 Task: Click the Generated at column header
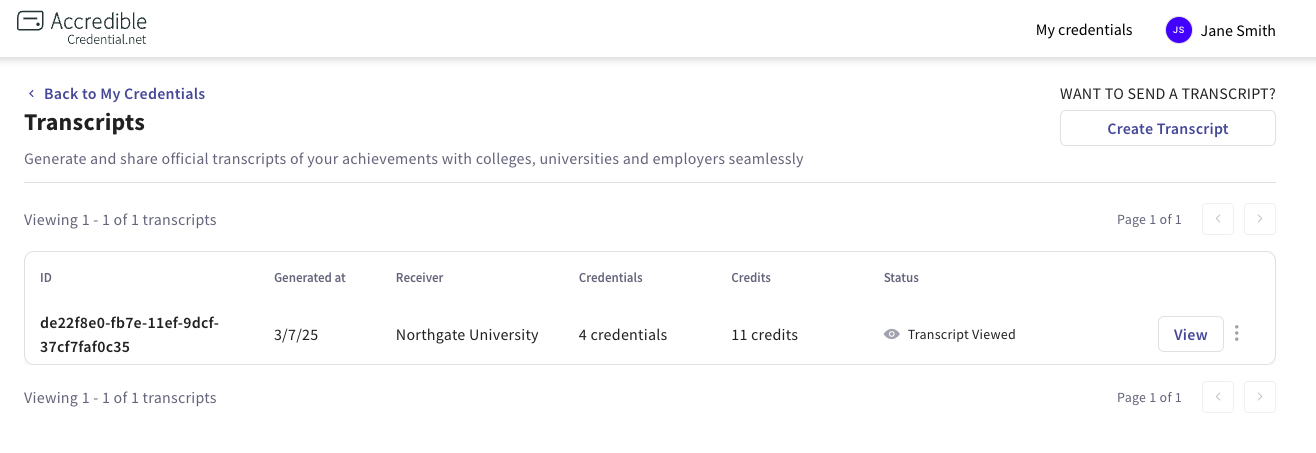pyautogui.click(x=309, y=277)
